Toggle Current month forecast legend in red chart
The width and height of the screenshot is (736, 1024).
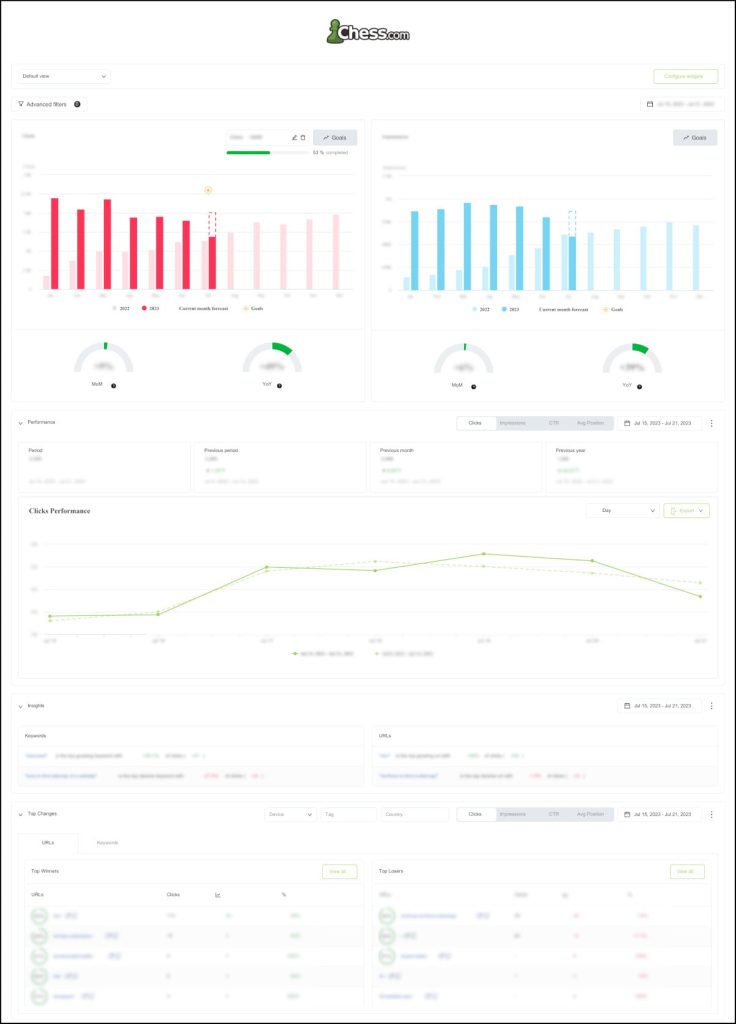(x=204, y=308)
